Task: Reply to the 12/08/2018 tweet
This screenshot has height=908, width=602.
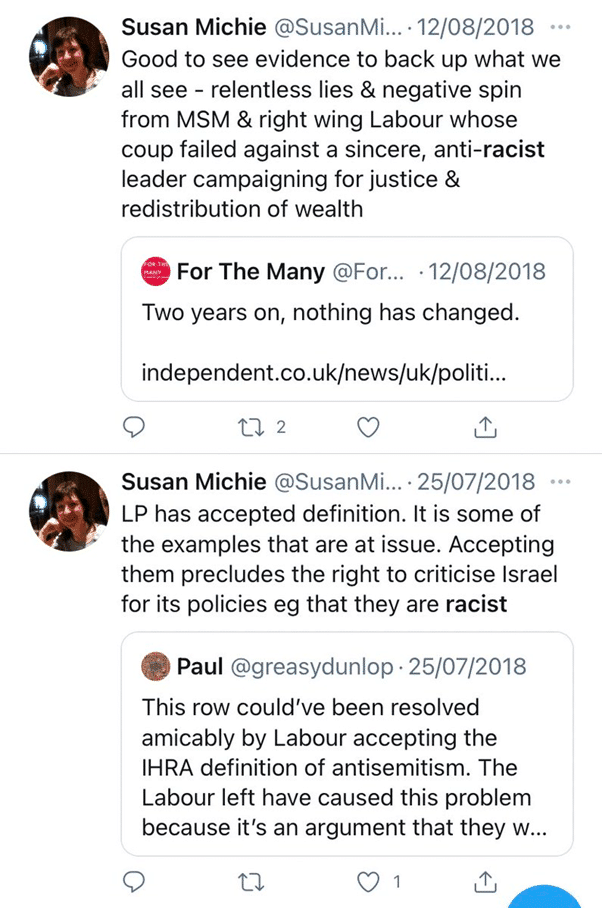Action: pyautogui.click(x=134, y=428)
